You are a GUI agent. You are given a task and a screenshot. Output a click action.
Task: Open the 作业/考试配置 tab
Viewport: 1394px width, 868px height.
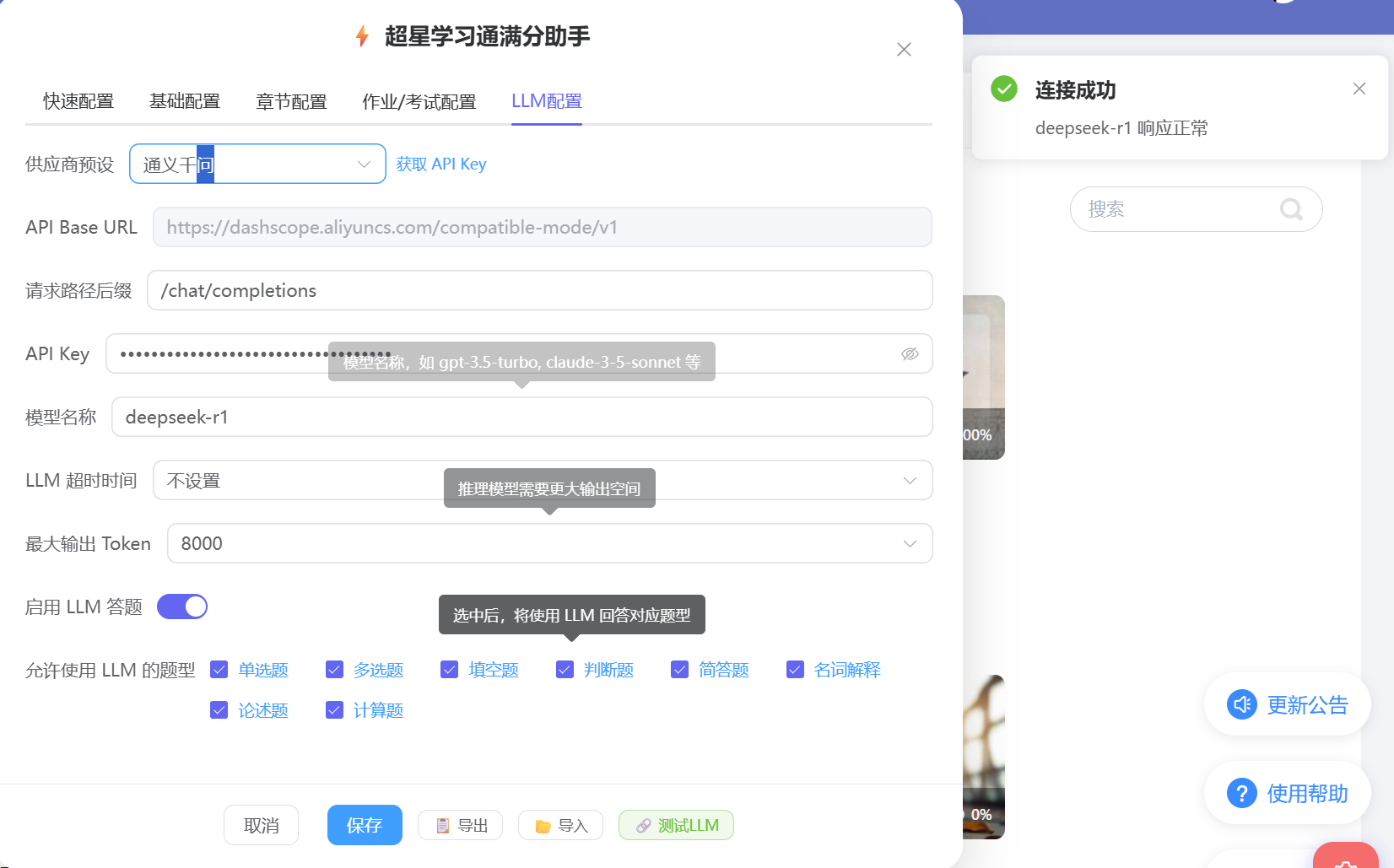[419, 101]
